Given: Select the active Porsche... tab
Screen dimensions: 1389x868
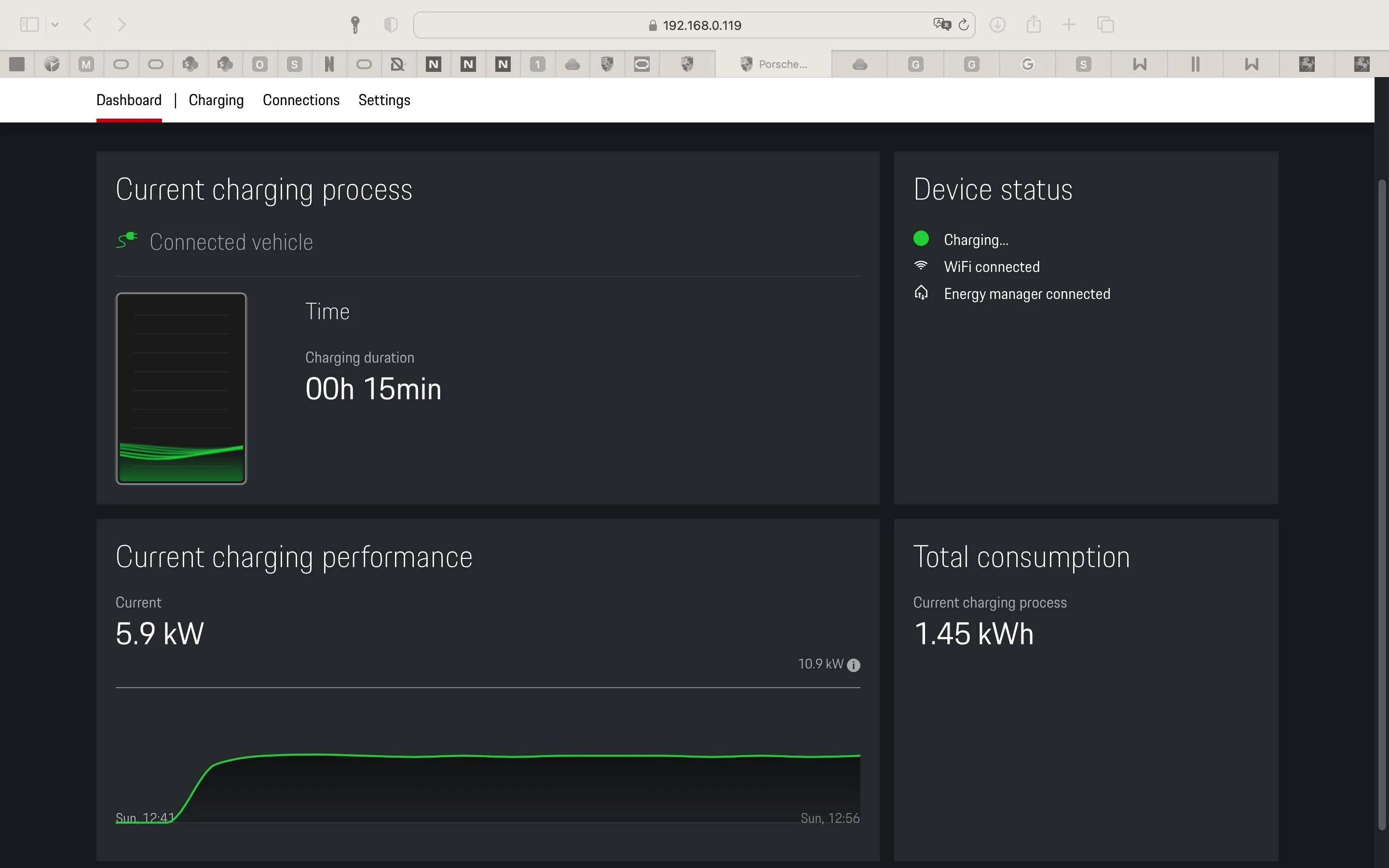Looking at the screenshot, I should point(773,64).
